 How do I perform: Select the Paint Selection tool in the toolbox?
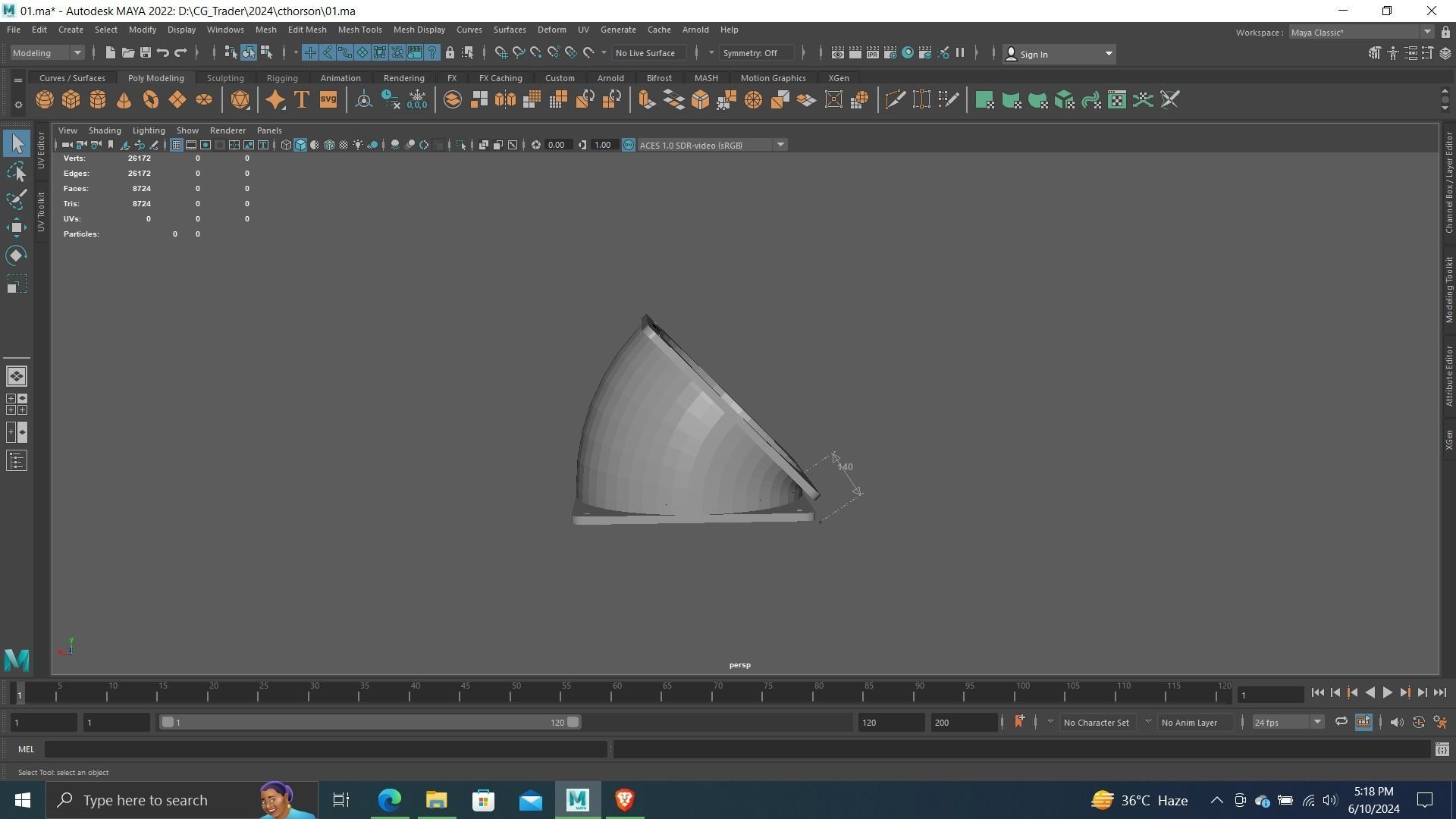[17, 199]
